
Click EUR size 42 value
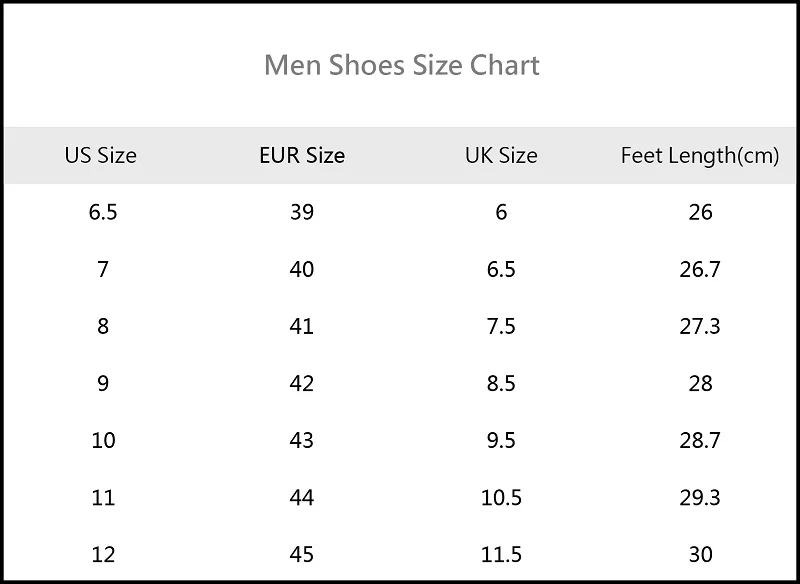tap(302, 384)
